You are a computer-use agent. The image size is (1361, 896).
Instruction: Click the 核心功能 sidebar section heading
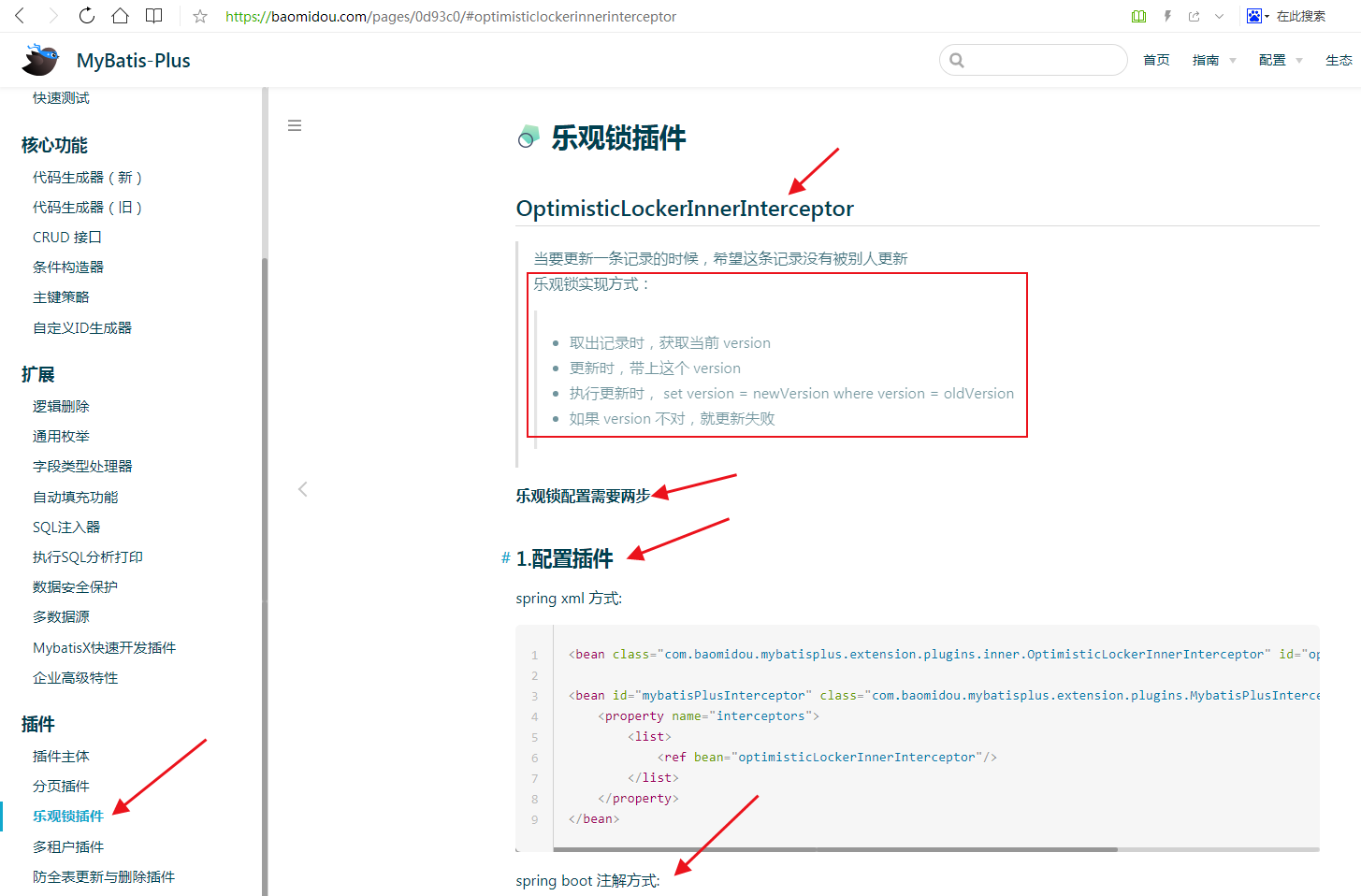[x=54, y=145]
